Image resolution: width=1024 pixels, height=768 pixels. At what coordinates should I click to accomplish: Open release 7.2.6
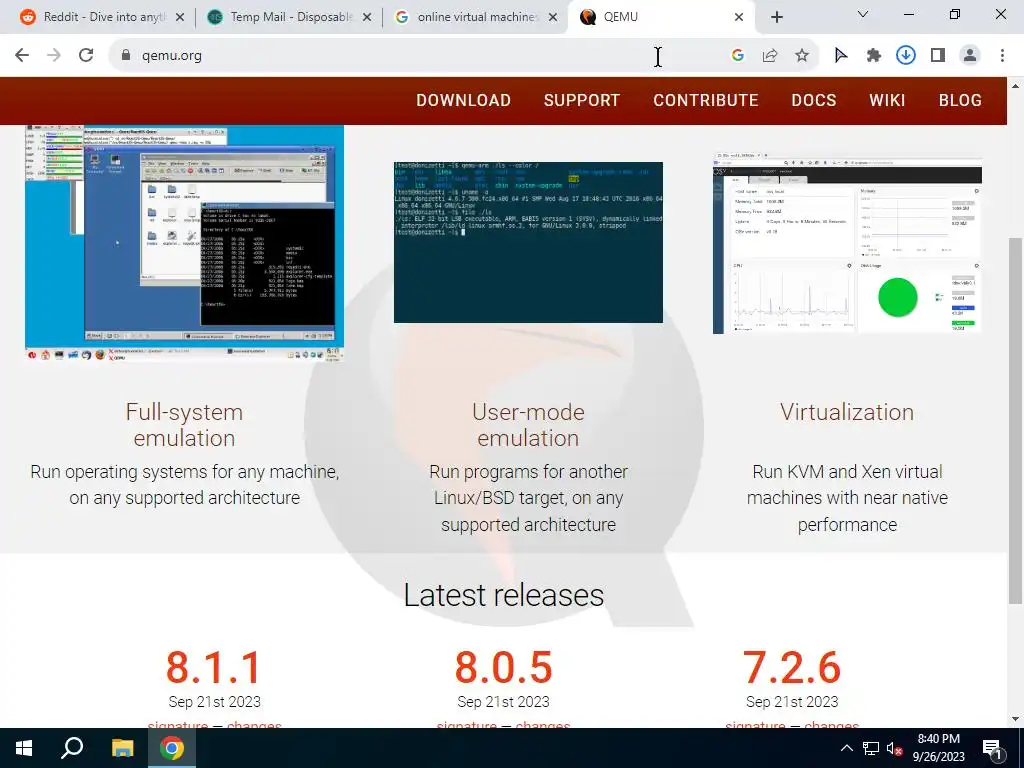[792, 667]
